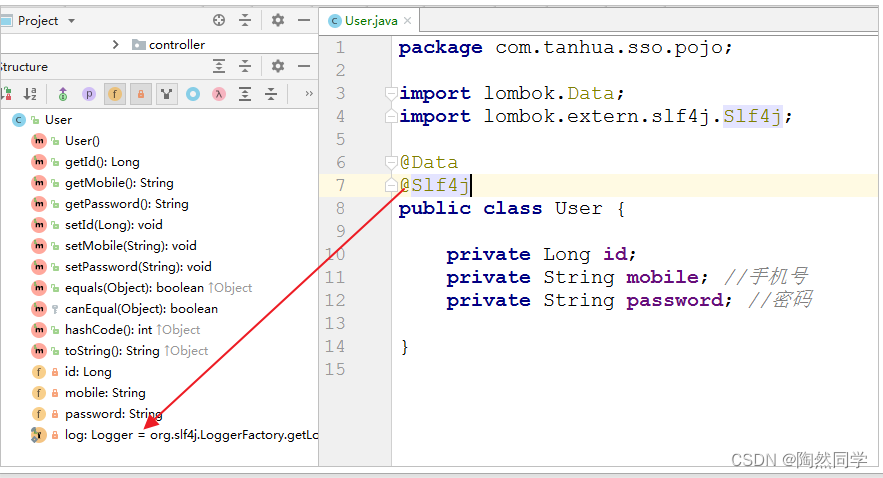Toggle Sort by Visibility in Structure toolbar

click(x=7, y=94)
